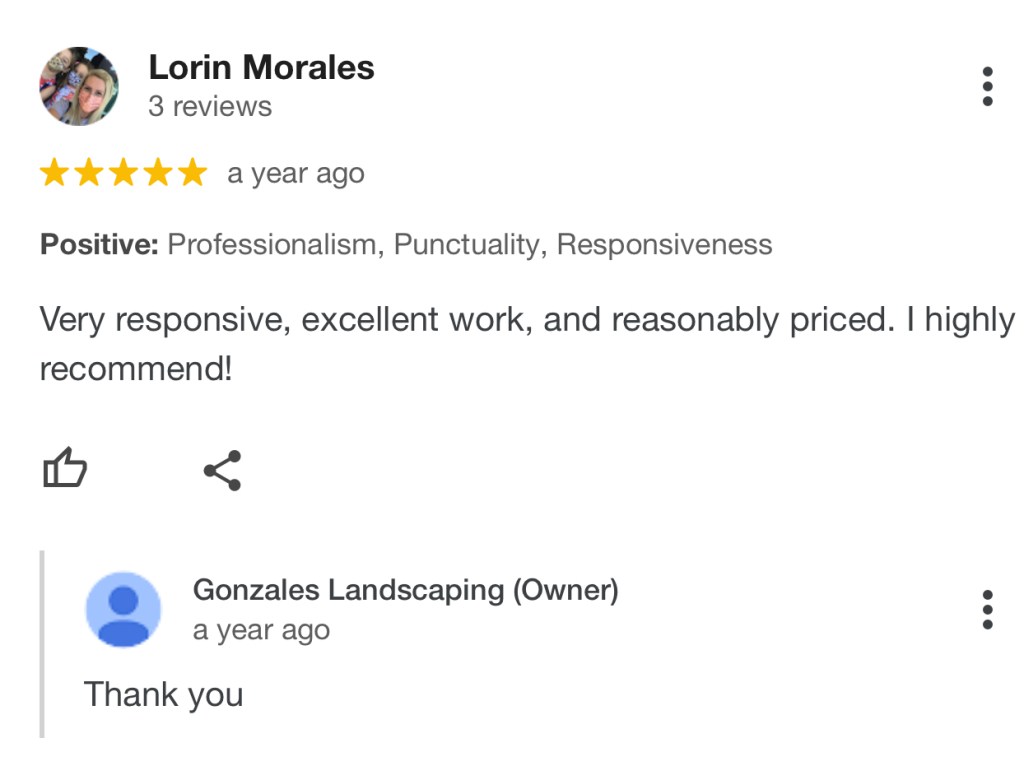Click the review's "a year ago" timestamp beside the stars
Viewport: 1024px width, 766px height.
coord(296,174)
